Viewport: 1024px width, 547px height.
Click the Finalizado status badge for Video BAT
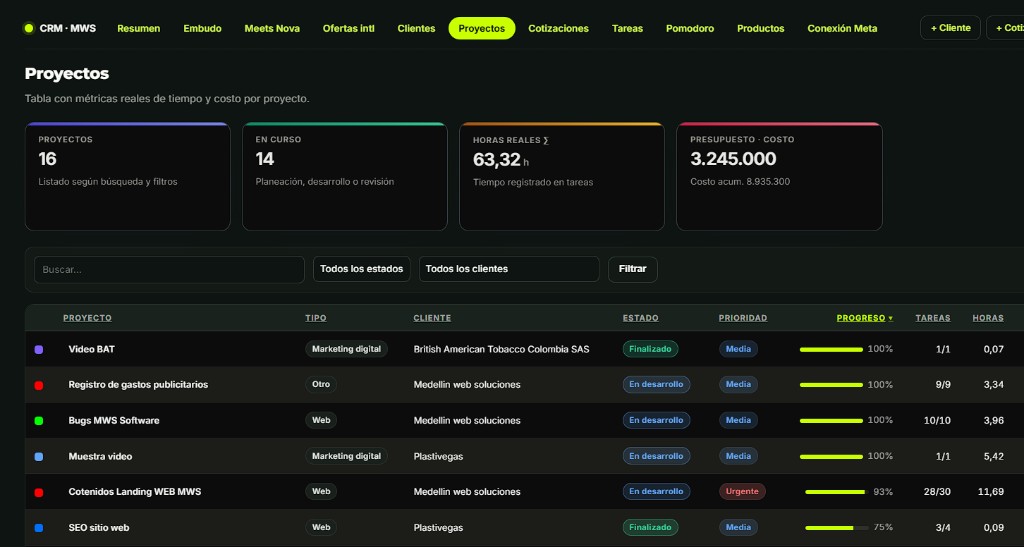pyautogui.click(x=650, y=349)
